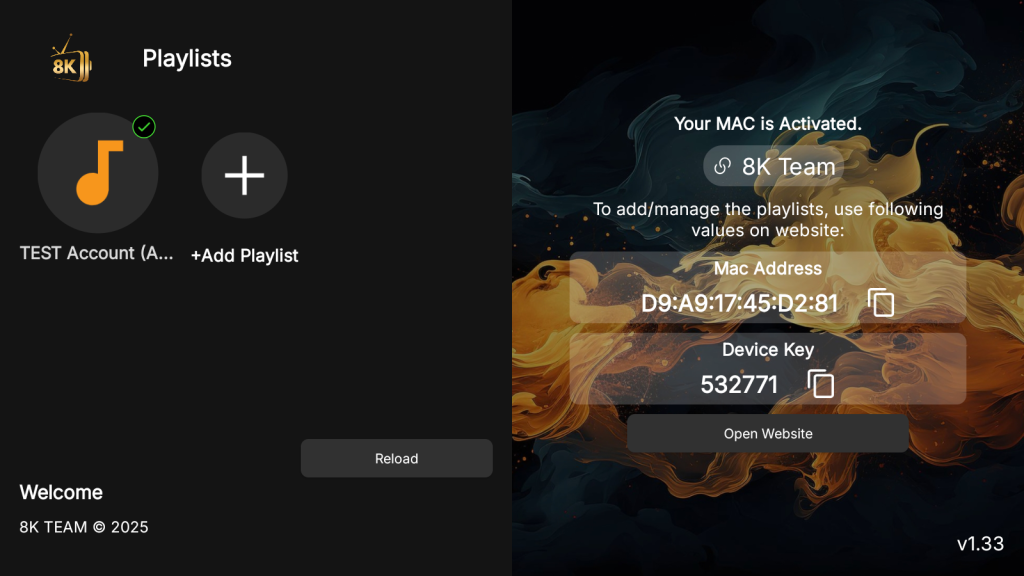
Task: Click the 8K Team pill badge
Action: (774, 166)
